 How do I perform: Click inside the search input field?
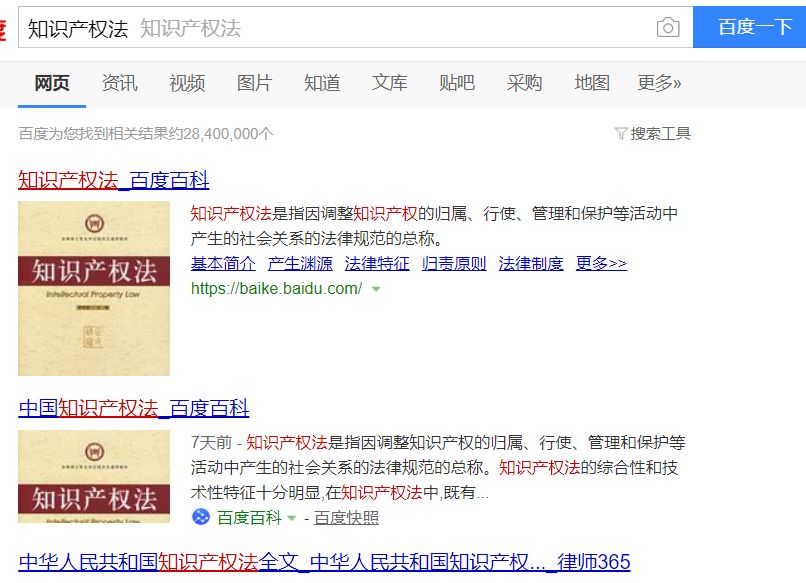click(x=300, y=28)
